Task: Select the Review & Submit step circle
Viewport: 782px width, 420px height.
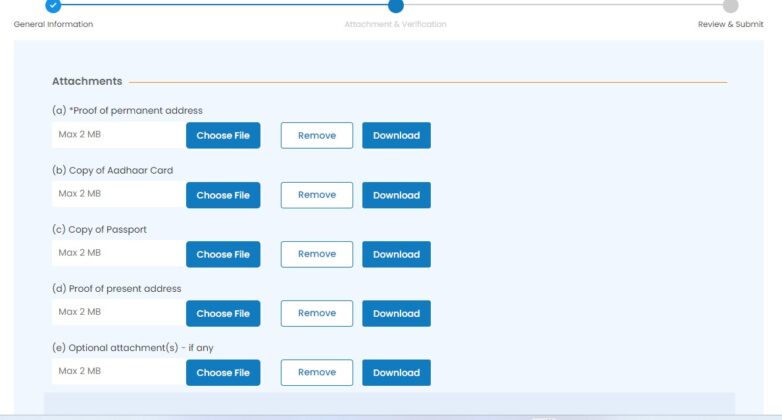Action: [730, 5]
